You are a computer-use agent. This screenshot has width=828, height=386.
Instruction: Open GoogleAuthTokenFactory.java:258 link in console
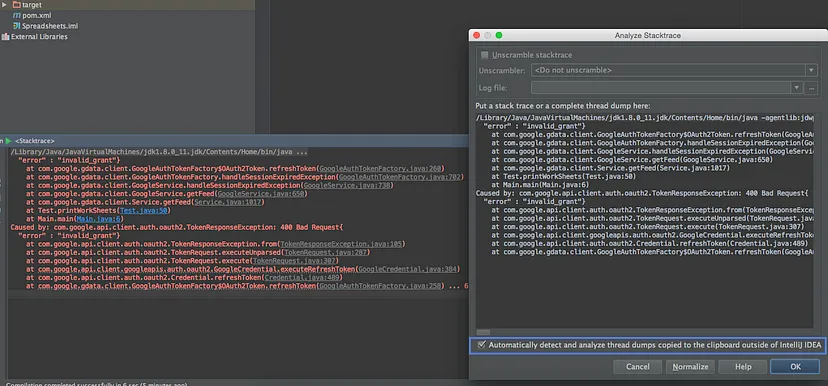pos(380,286)
